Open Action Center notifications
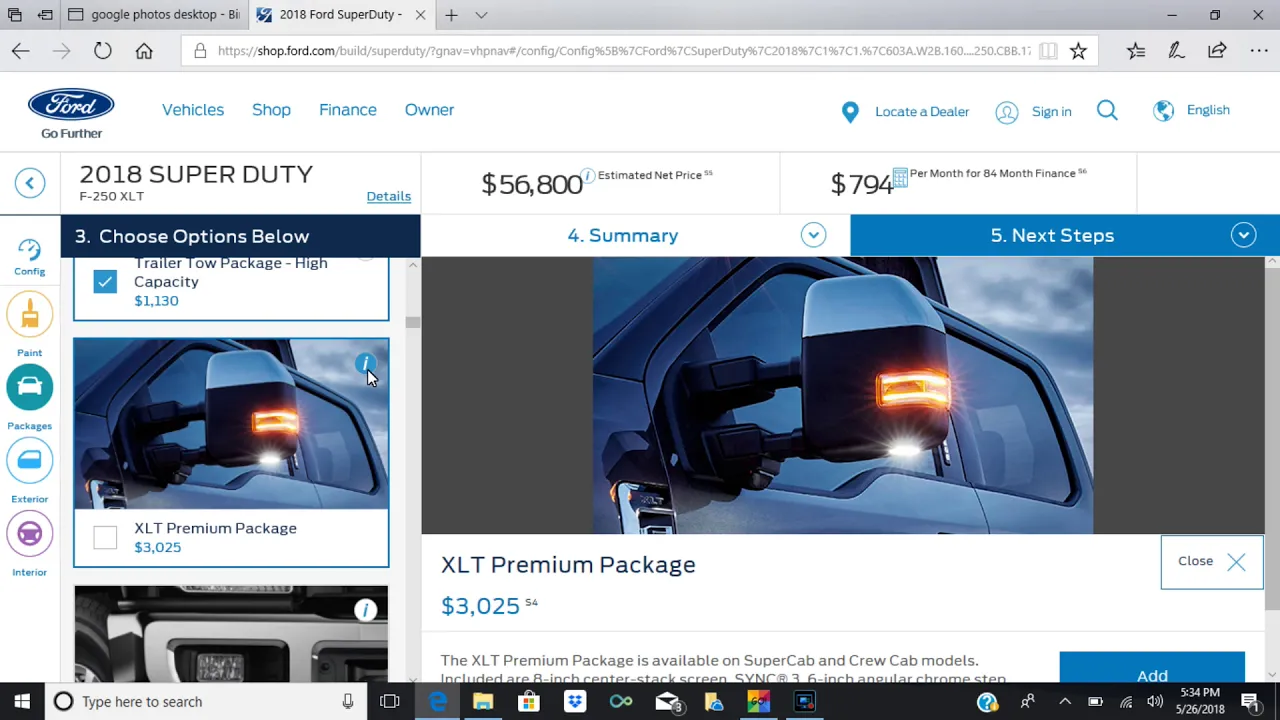 tap(1251, 702)
